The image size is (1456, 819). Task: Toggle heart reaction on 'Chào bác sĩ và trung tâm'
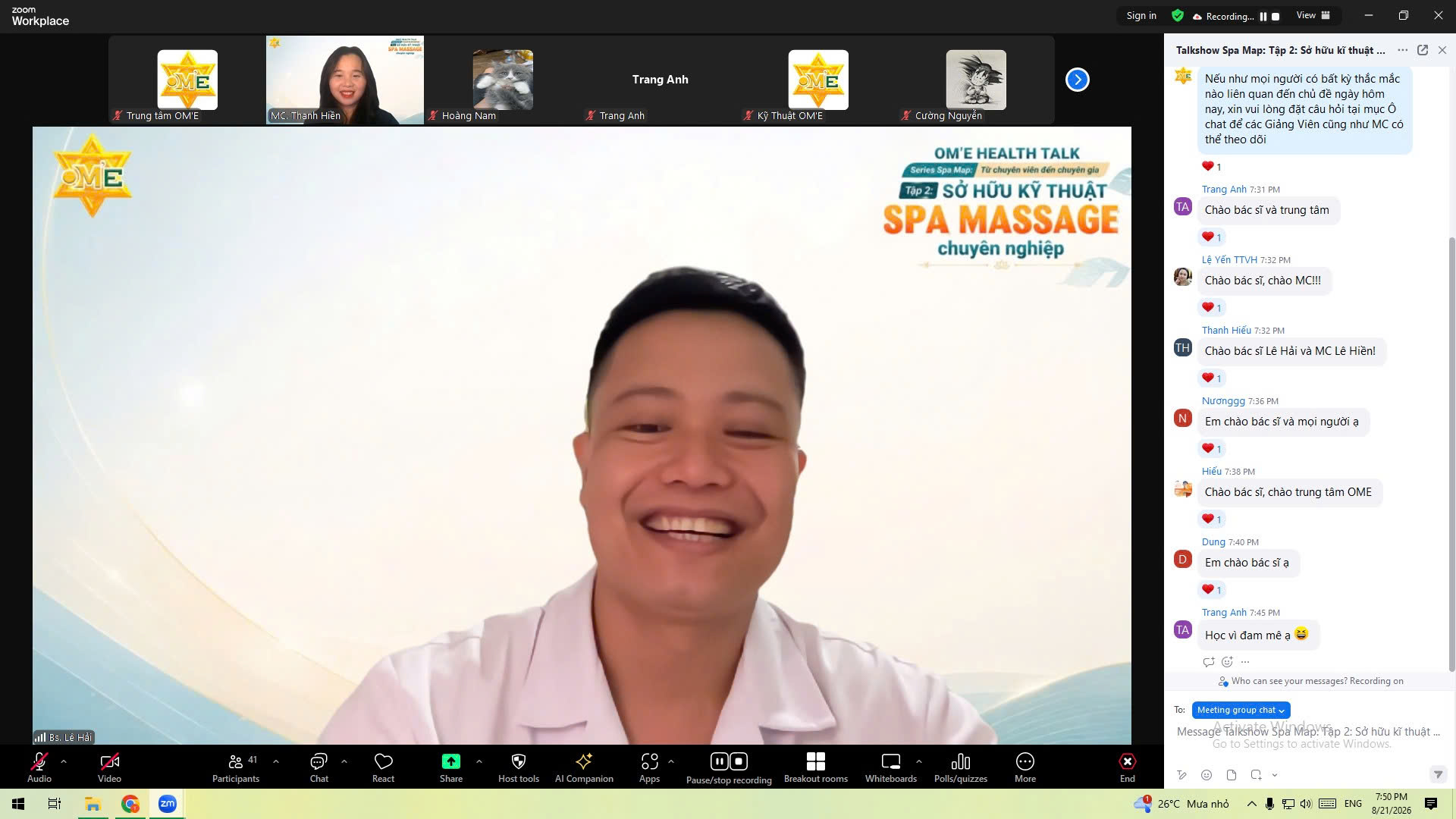click(x=1212, y=237)
